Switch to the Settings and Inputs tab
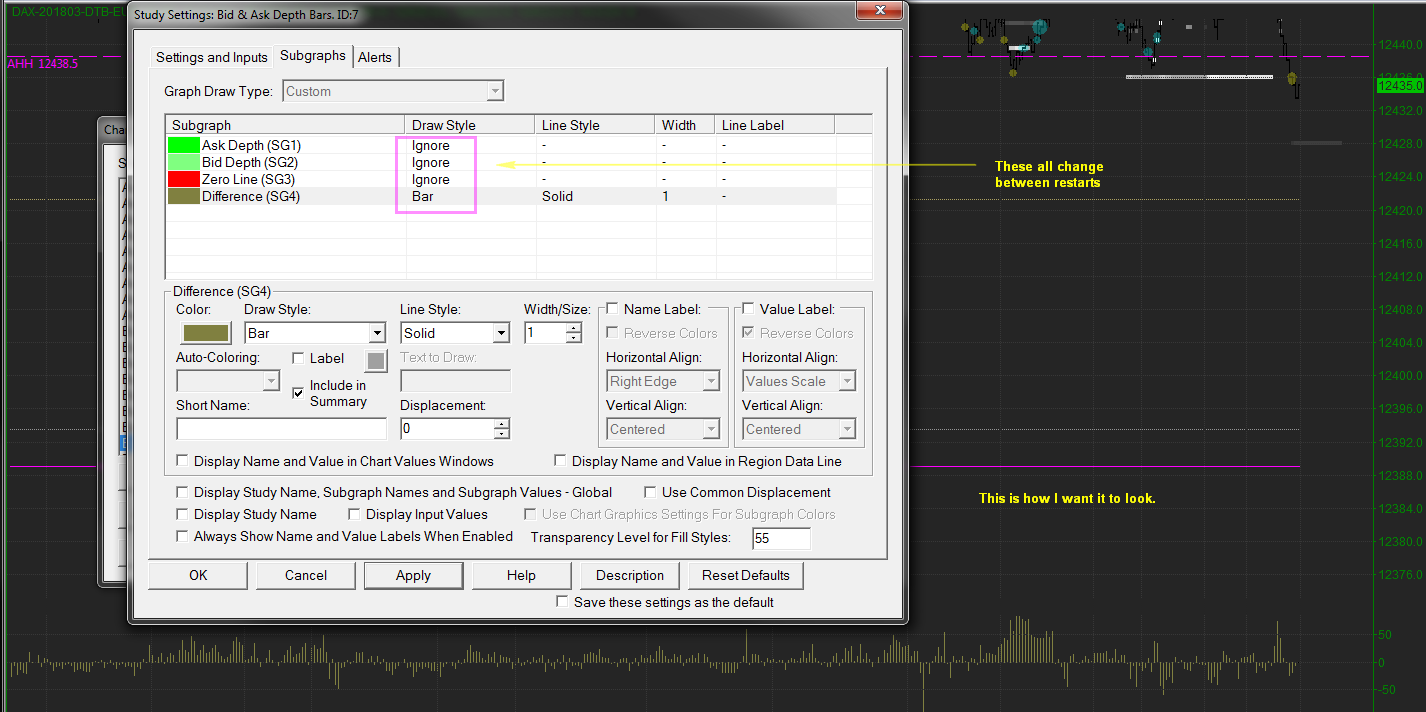 (x=212, y=57)
